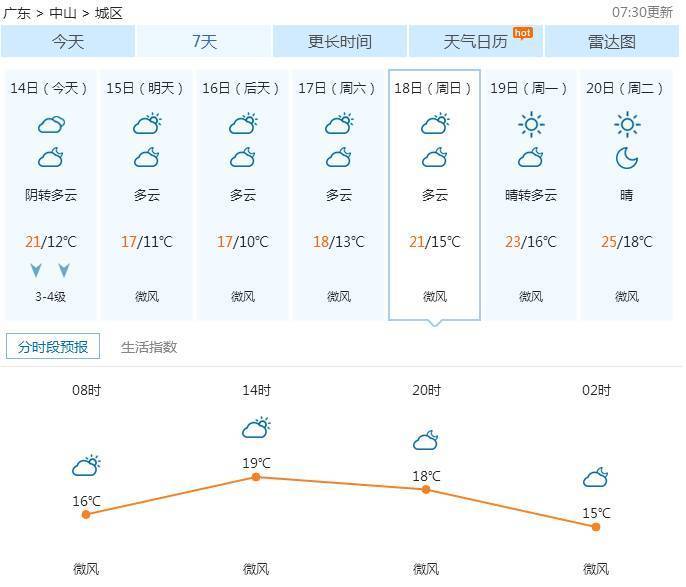Click the weather icon above 16℃ at 08时
Screen dimensions: 686x587
[x=86, y=466]
